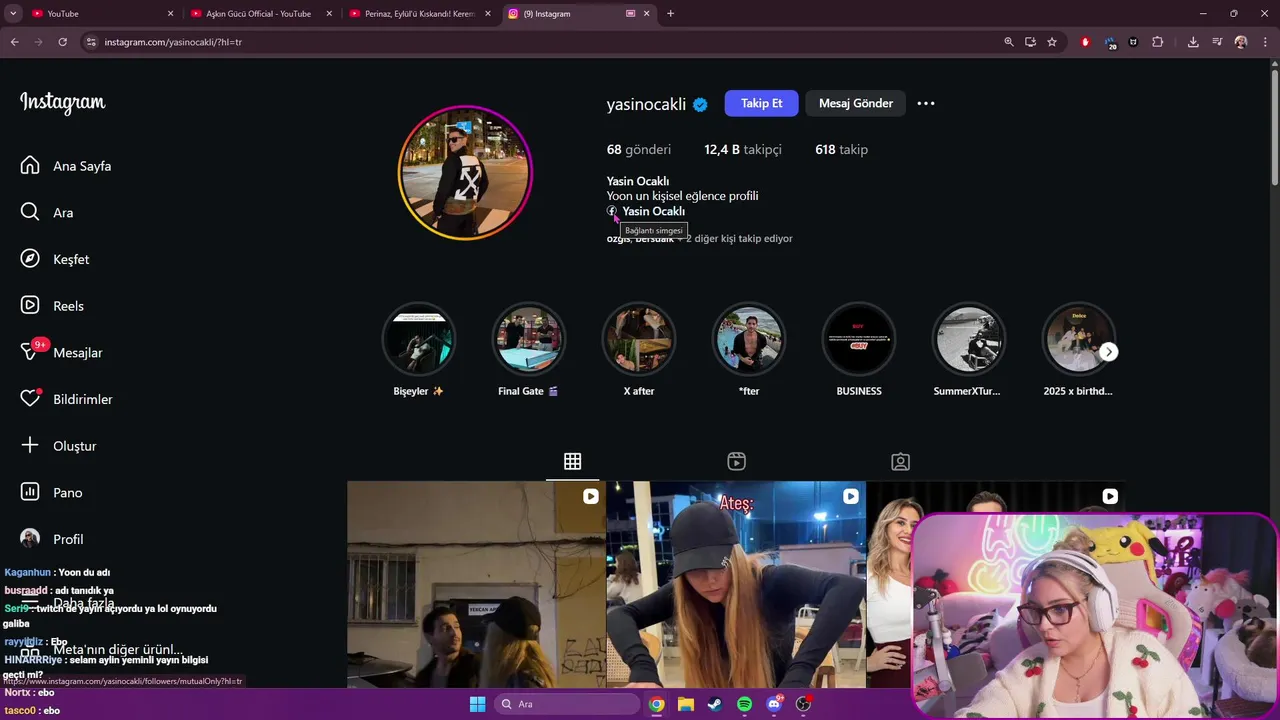Image resolution: width=1280 pixels, height=720 pixels.
Task: Switch to the Perinaz, Eylül'ü Kıskandı tab
Action: (x=417, y=14)
